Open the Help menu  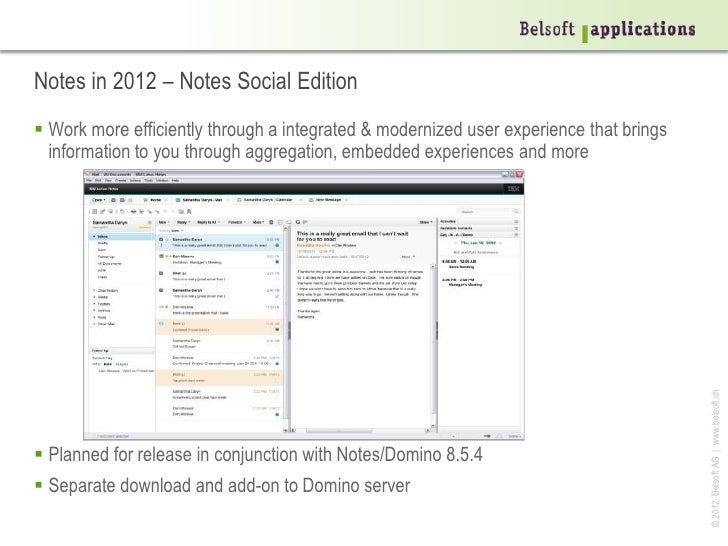click(x=176, y=180)
